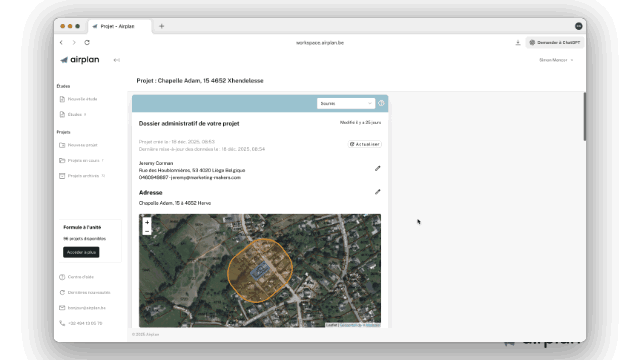640x360 pixels.
Task: Collapse the airplan sidebar with the arrow icon
Action: pyautogui.click(x=117, y=60)
